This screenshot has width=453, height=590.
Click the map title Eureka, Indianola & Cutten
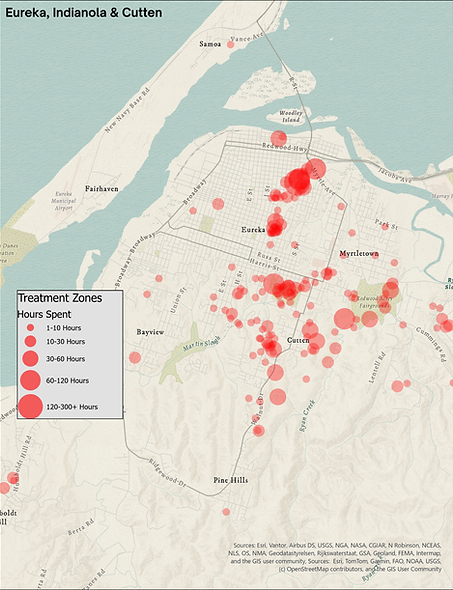[84, 13]
